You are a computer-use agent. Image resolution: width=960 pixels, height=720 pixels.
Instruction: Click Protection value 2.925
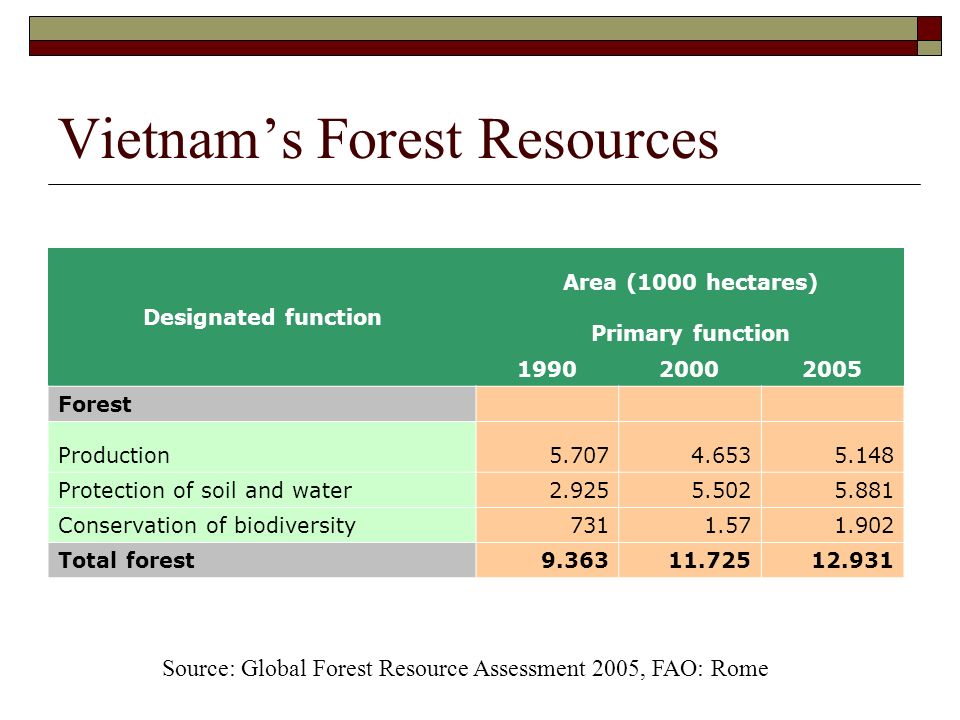pyautogui.click(x=579, y=490)
